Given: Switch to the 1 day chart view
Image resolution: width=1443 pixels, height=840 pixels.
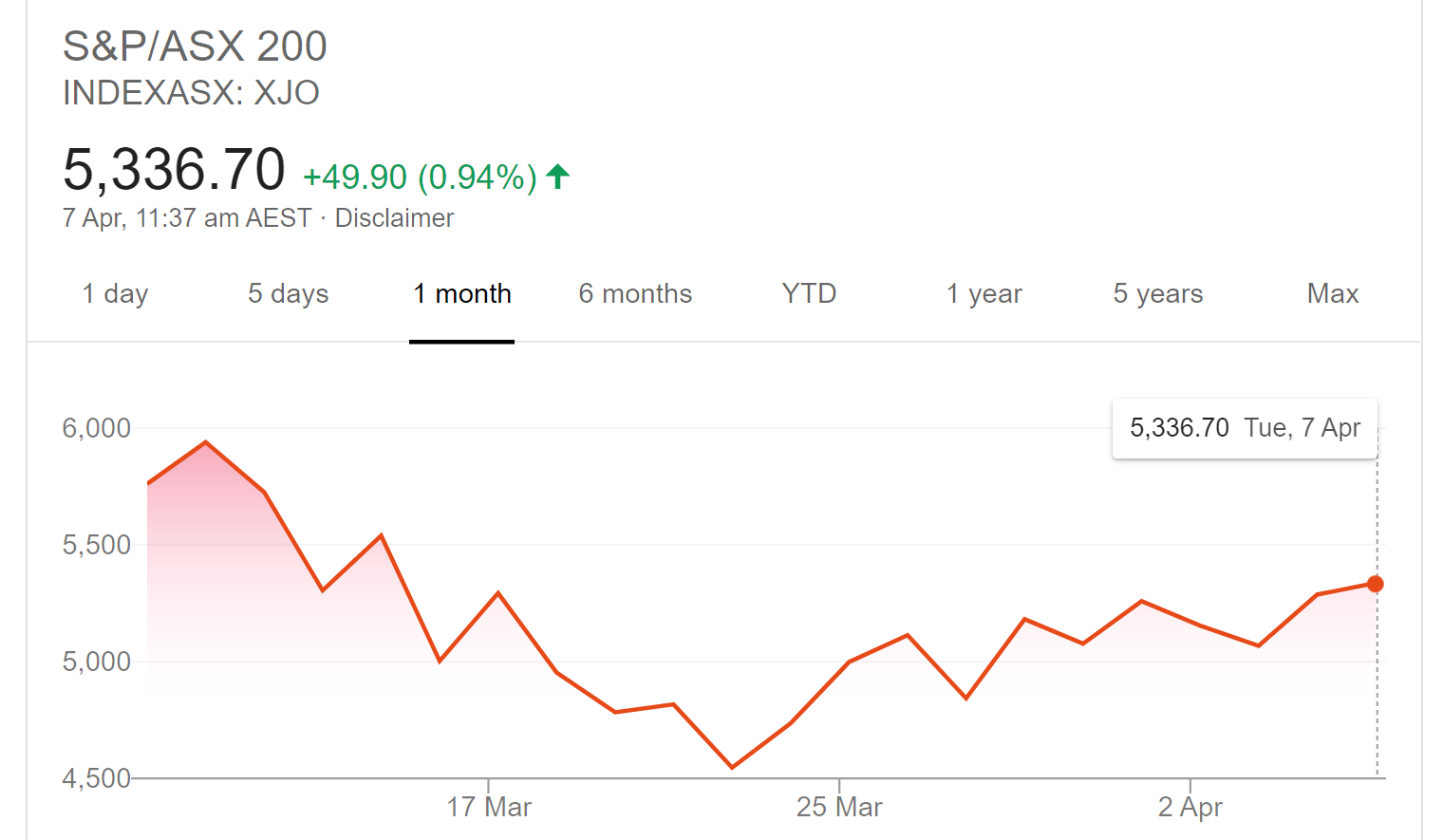Looking at the screenshot, I should click(x=114, y=293).
